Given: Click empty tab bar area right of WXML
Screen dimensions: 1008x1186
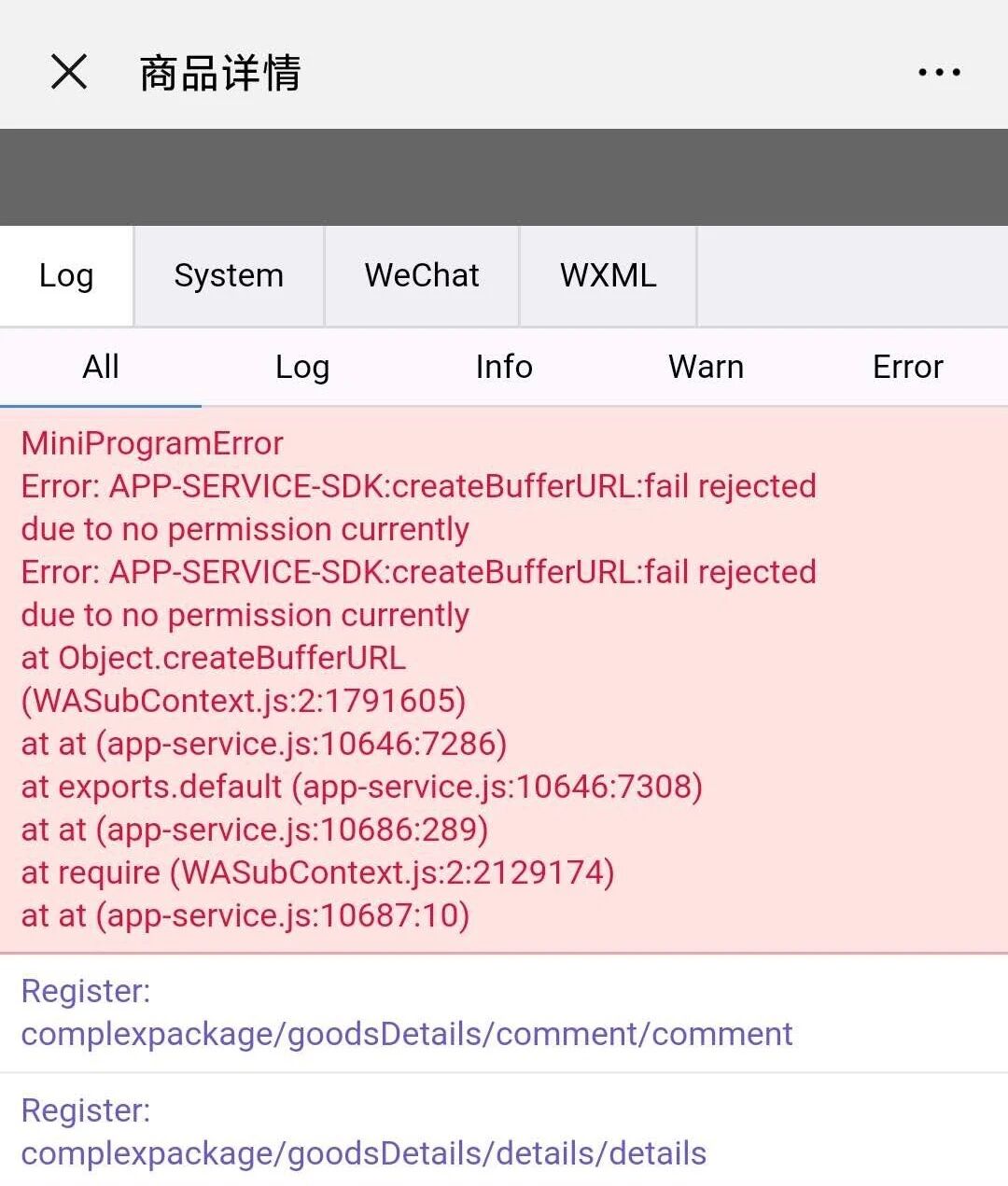Looking at the screenshot, I should pos(851,275).
